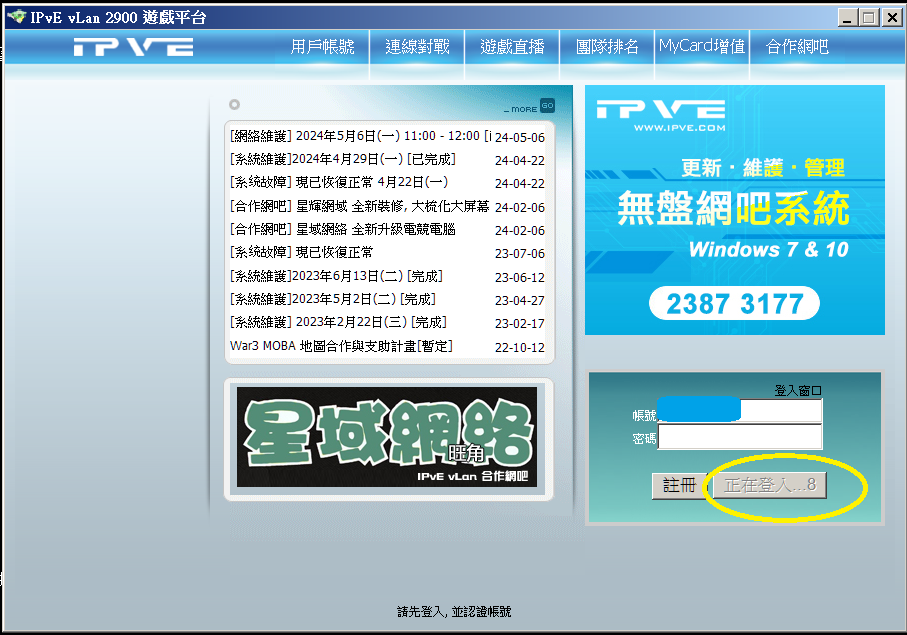Viewport: 907px width, 635px height.
Task: Focus the 帳號 account input field
Action: 740,410
